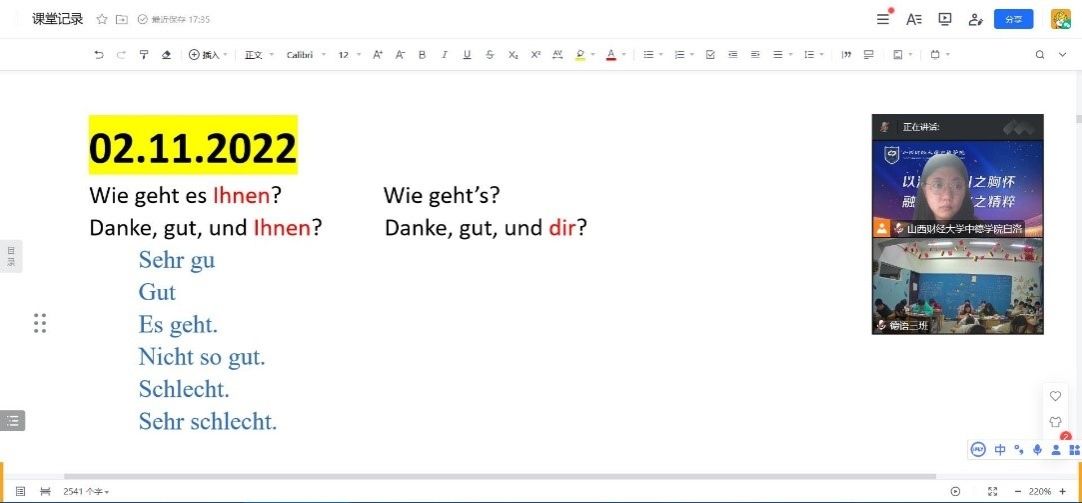This screenshot has height=503, width=1082.
Task: Click the speaker video thumbnail
Action: point(957,188)
